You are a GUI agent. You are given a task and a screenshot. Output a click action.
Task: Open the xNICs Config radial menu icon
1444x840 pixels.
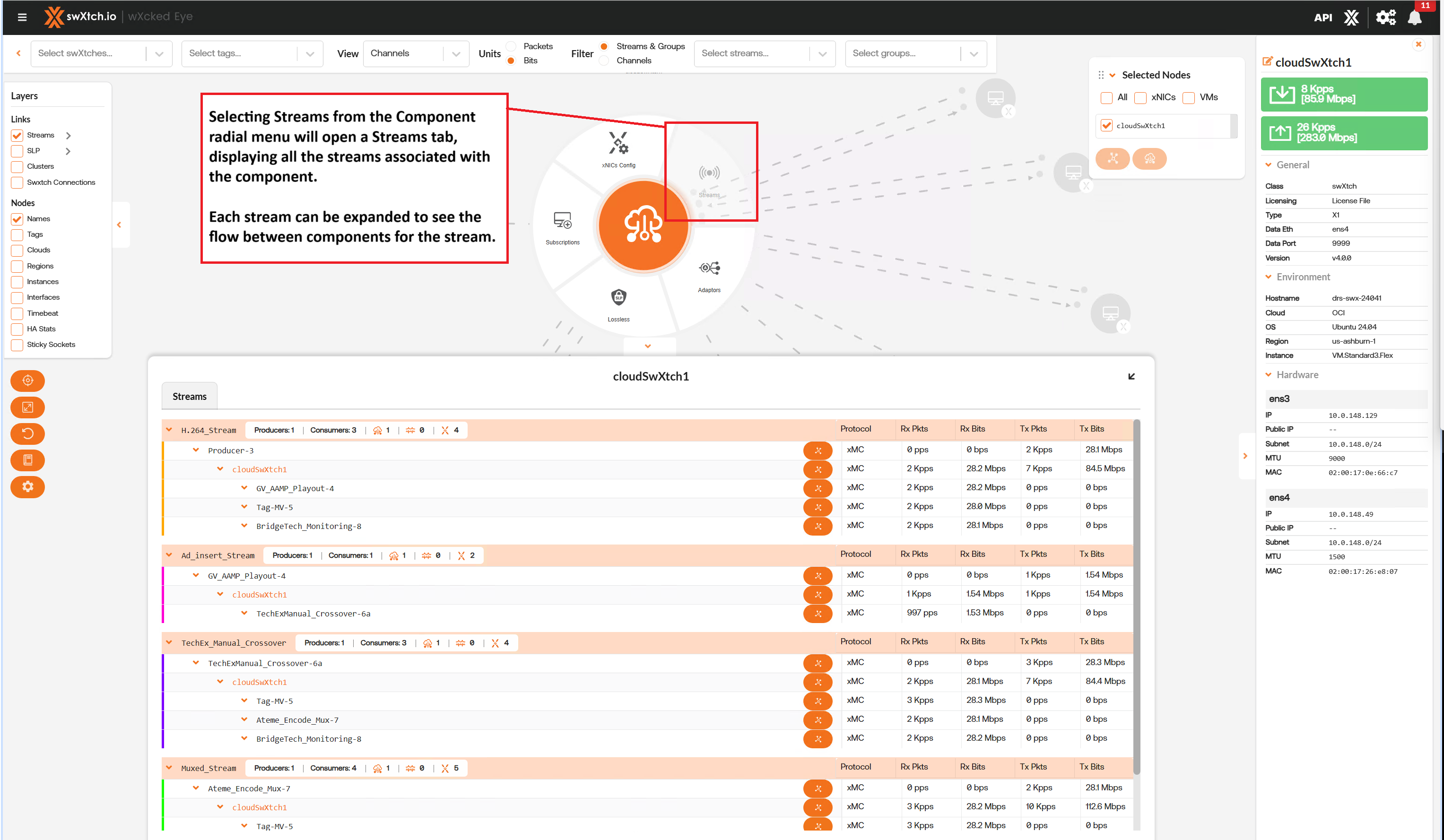[618, 144]
